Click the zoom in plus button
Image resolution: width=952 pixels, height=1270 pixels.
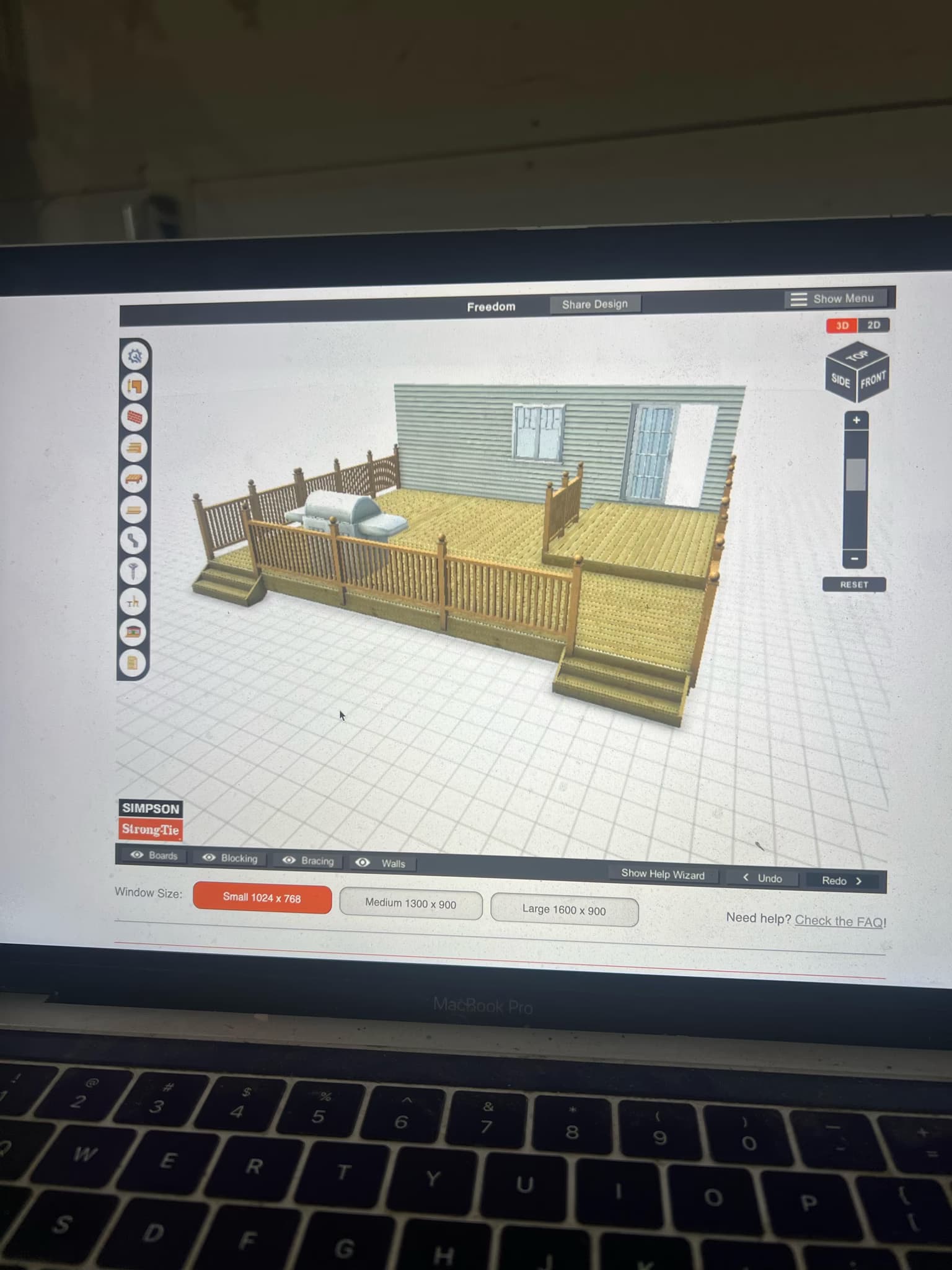coord(856,420)
